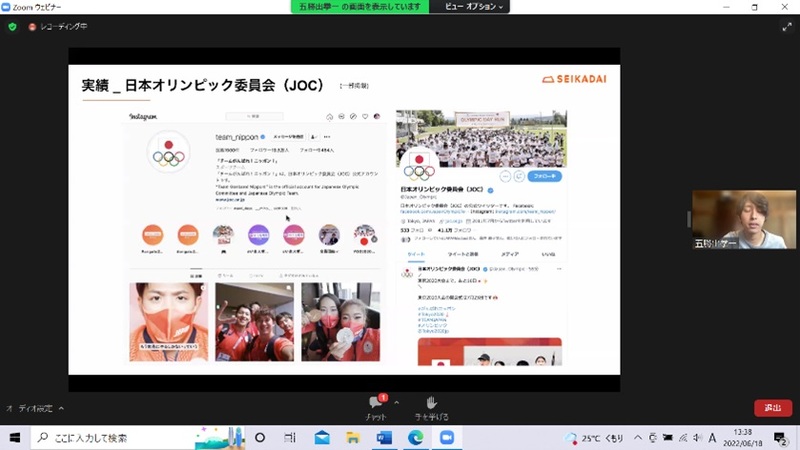Click the SEIKADAI logo on the slide
The height and width of the screenshot is (450, 800).
(574, 79)
